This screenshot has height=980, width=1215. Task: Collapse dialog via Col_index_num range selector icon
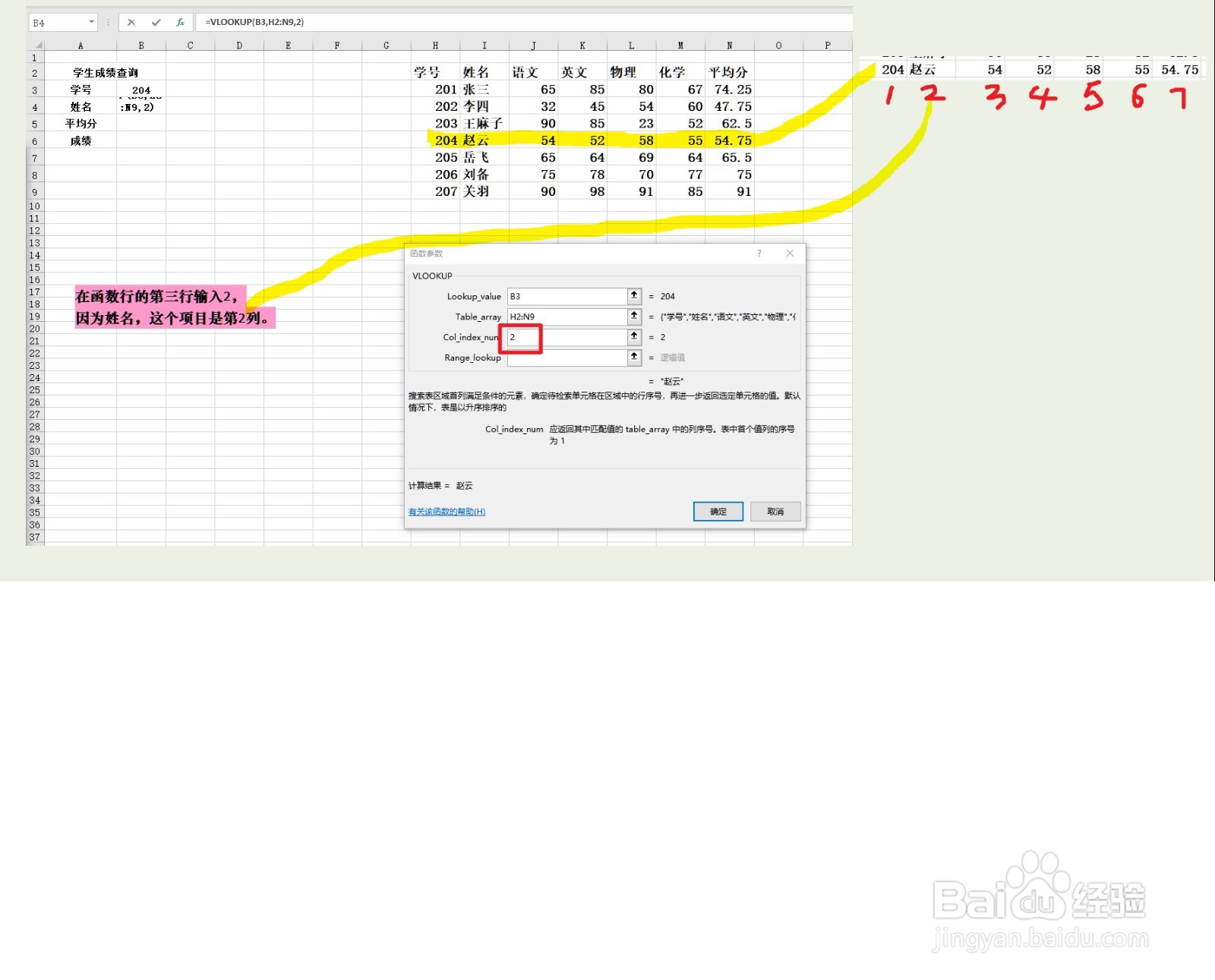click(x=634, y=337)
